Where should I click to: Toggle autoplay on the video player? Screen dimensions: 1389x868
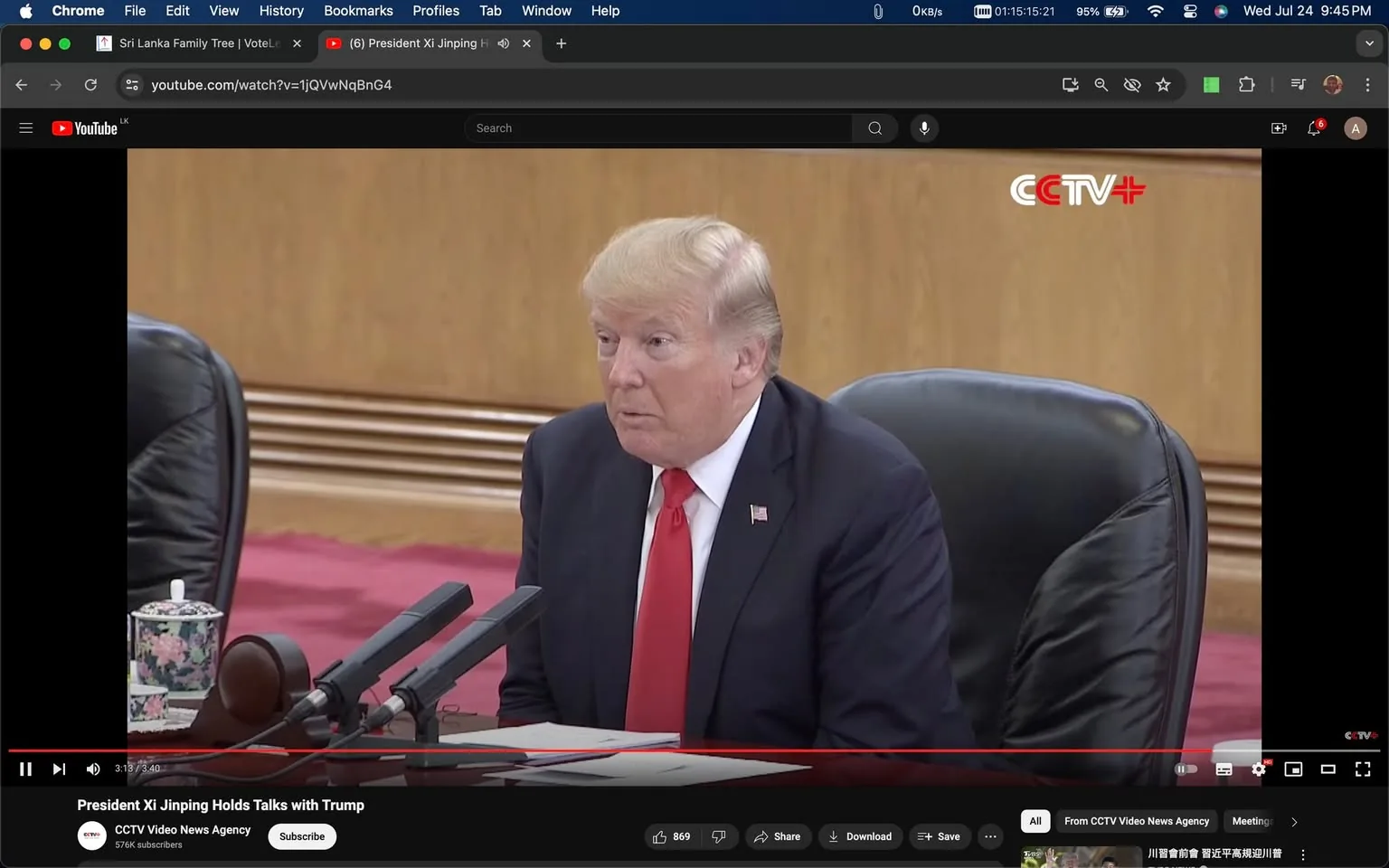pos(1186,769)
